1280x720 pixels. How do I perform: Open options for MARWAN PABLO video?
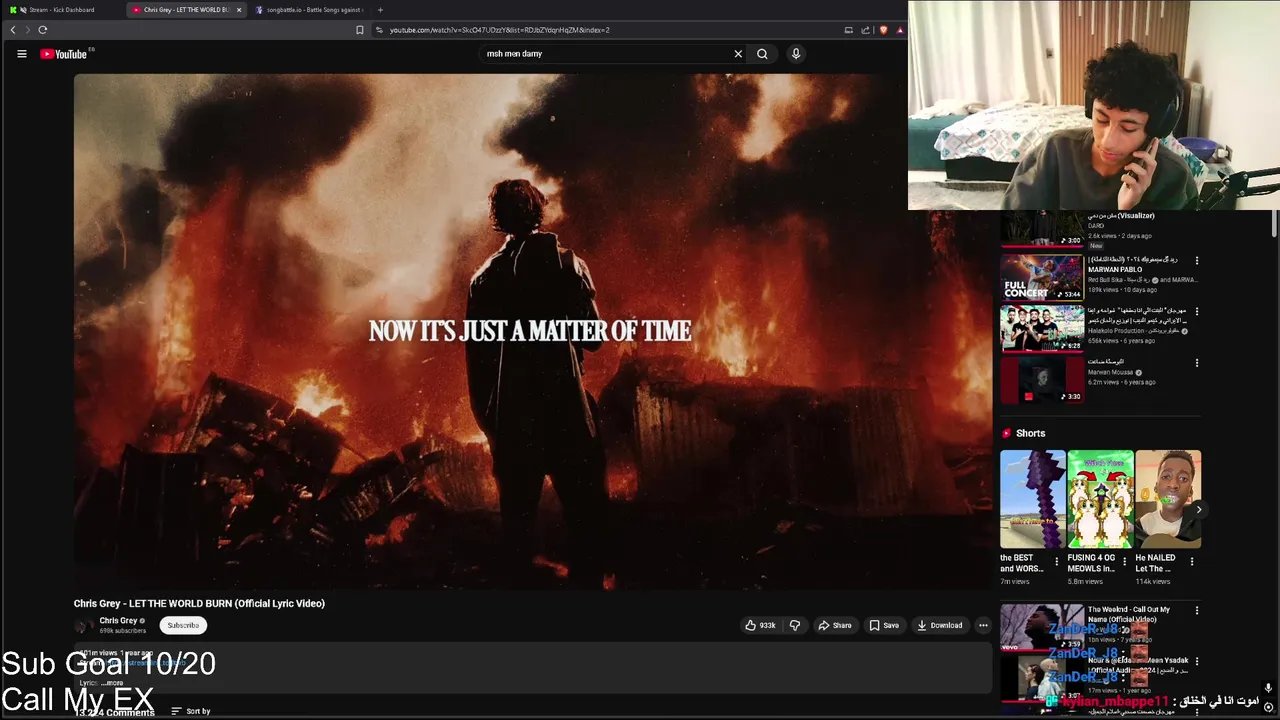tap(1196, 260)
